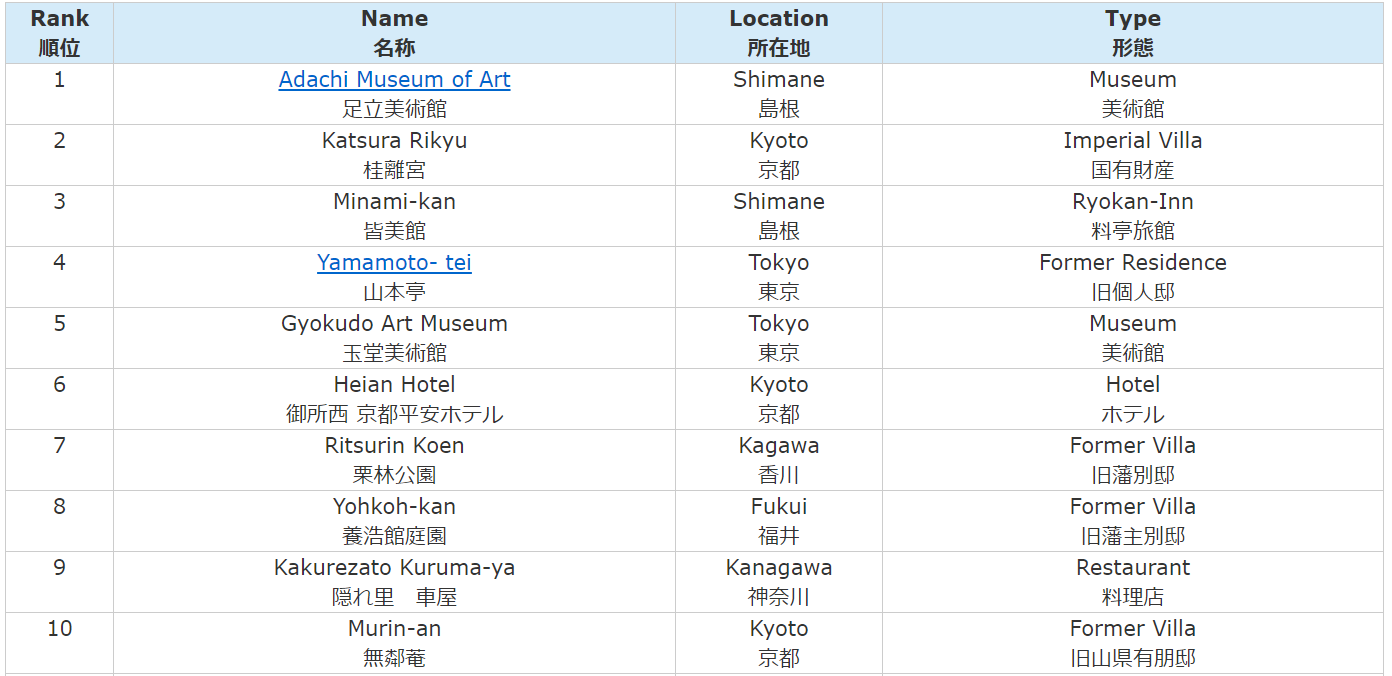1392x676 pixels.
Task: Click the Yohkoh-kan name text
Action: (394, 507)
